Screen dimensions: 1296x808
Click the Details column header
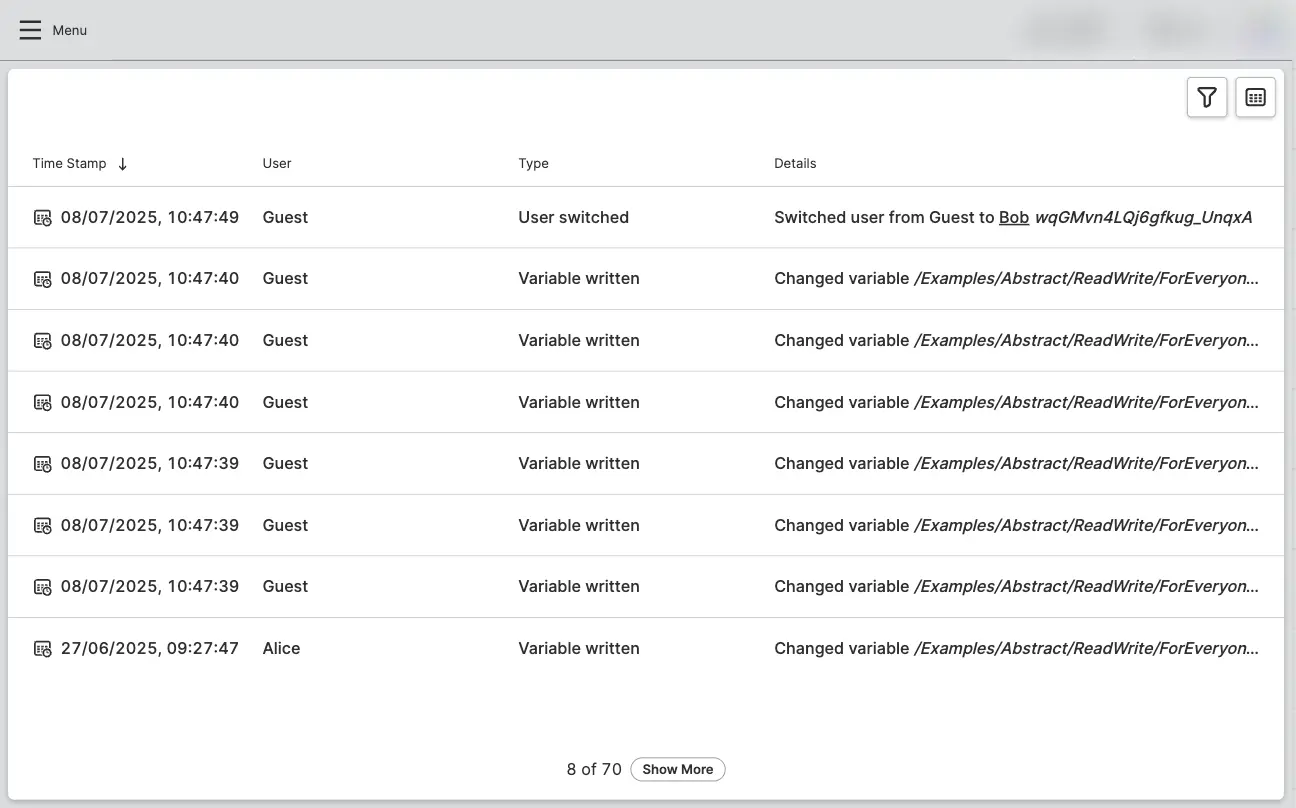(x=795, y=163)
